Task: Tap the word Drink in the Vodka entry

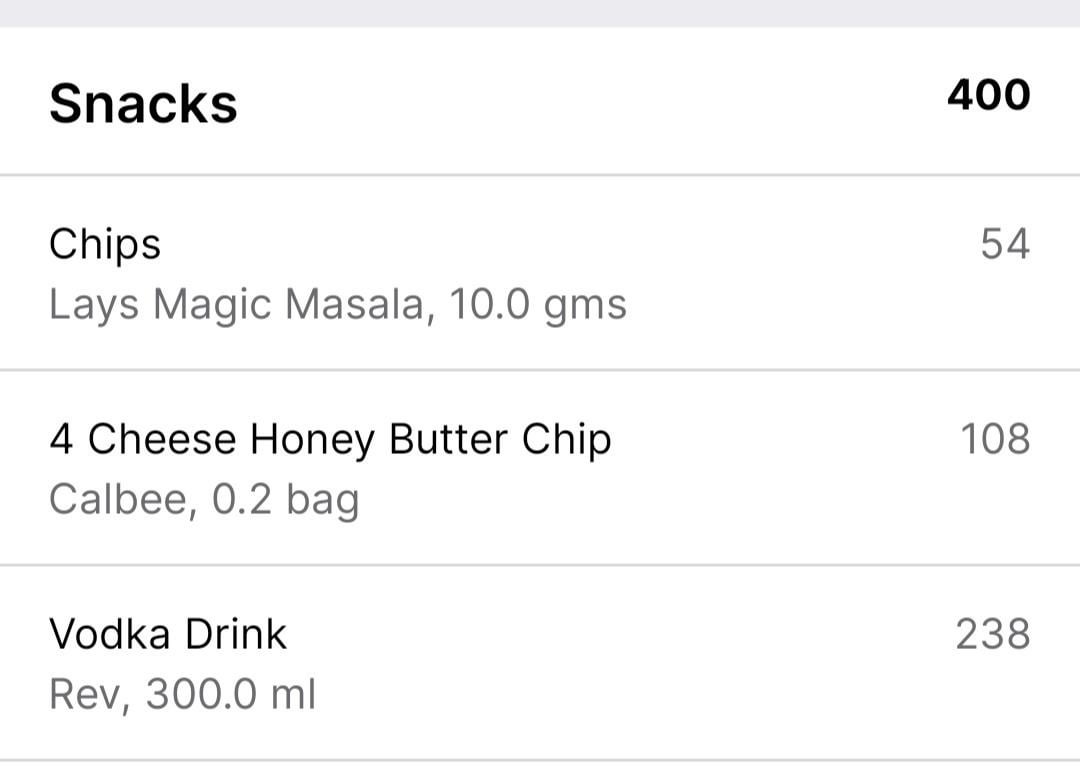Action: pyautogui.click(x=241, y=634)
